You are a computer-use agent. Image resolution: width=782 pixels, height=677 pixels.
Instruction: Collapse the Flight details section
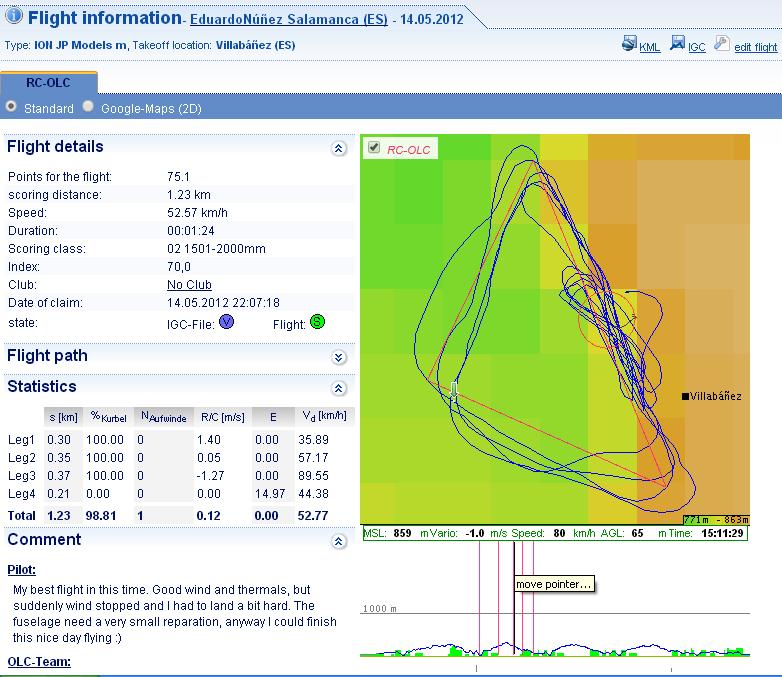(x=338, y=148)
